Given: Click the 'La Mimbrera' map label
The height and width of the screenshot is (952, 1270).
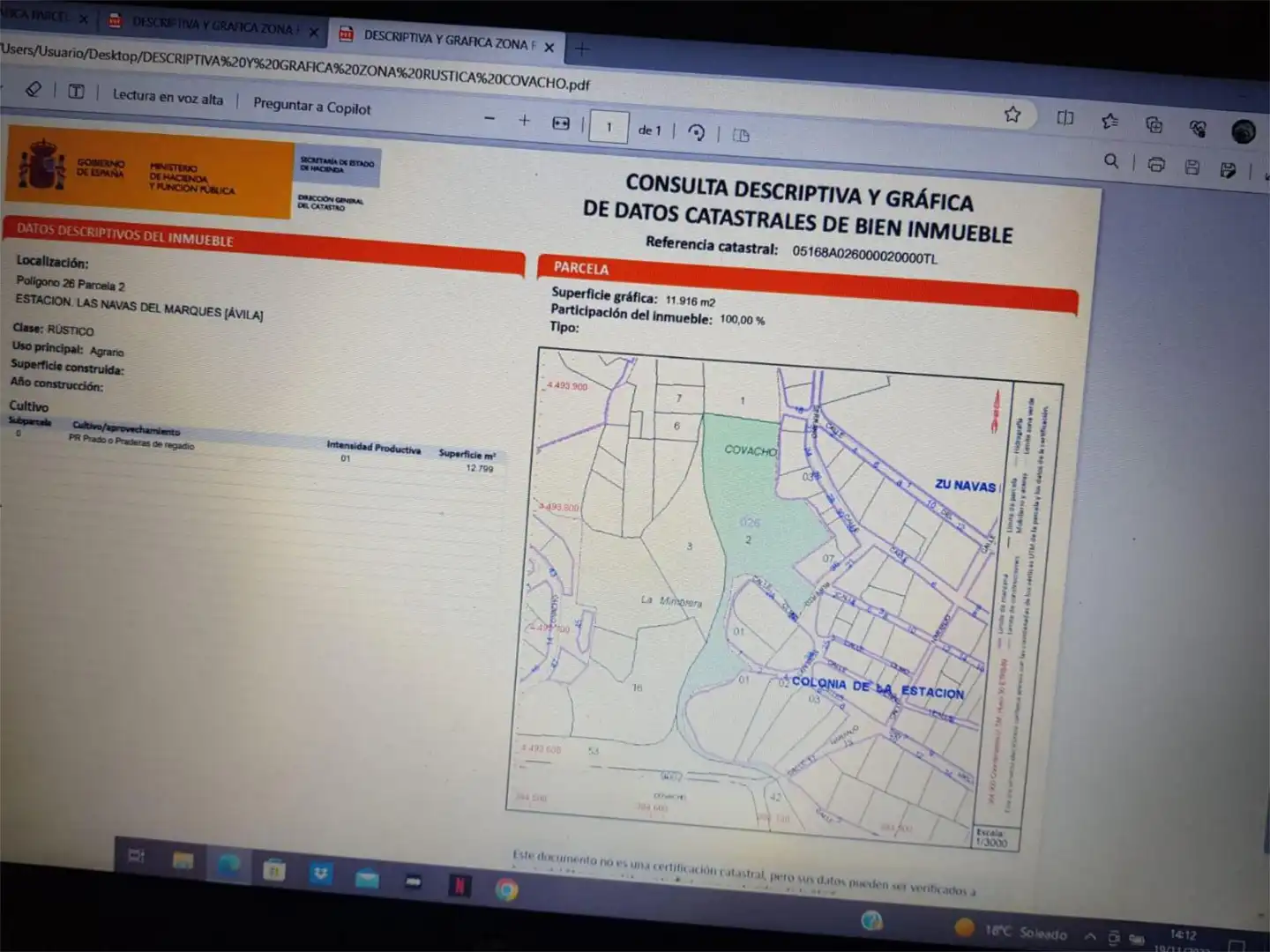Looking at the screenshot, I should tap(671, 601).
